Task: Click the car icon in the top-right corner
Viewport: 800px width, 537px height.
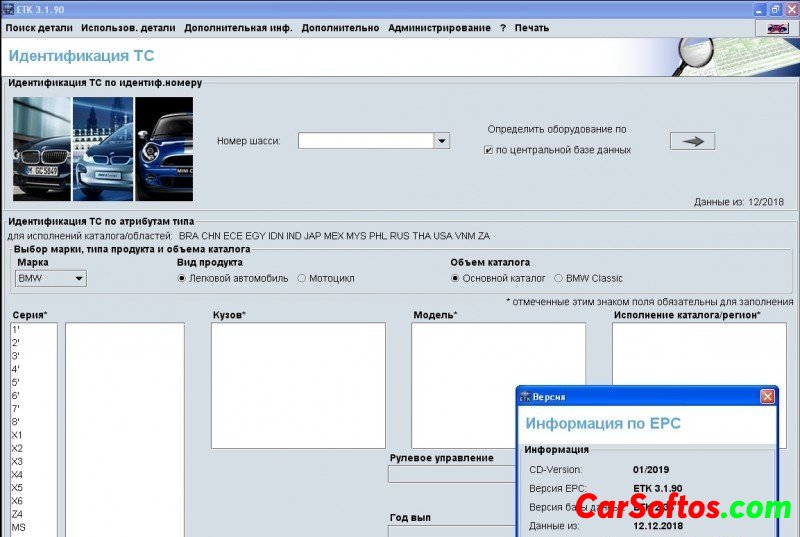Action: point(777,28)
